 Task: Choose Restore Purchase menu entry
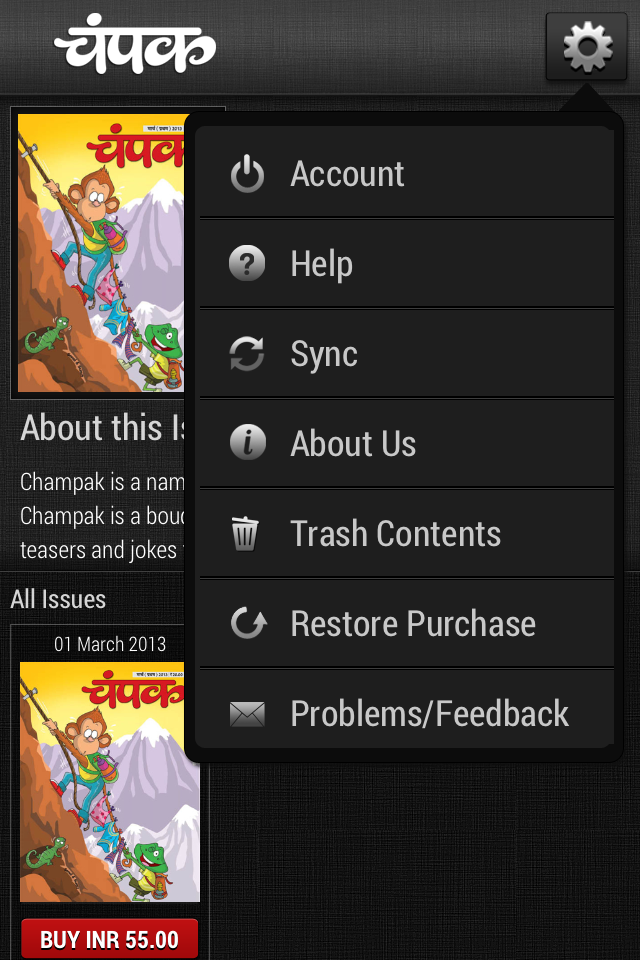click(x=407, y=623)
